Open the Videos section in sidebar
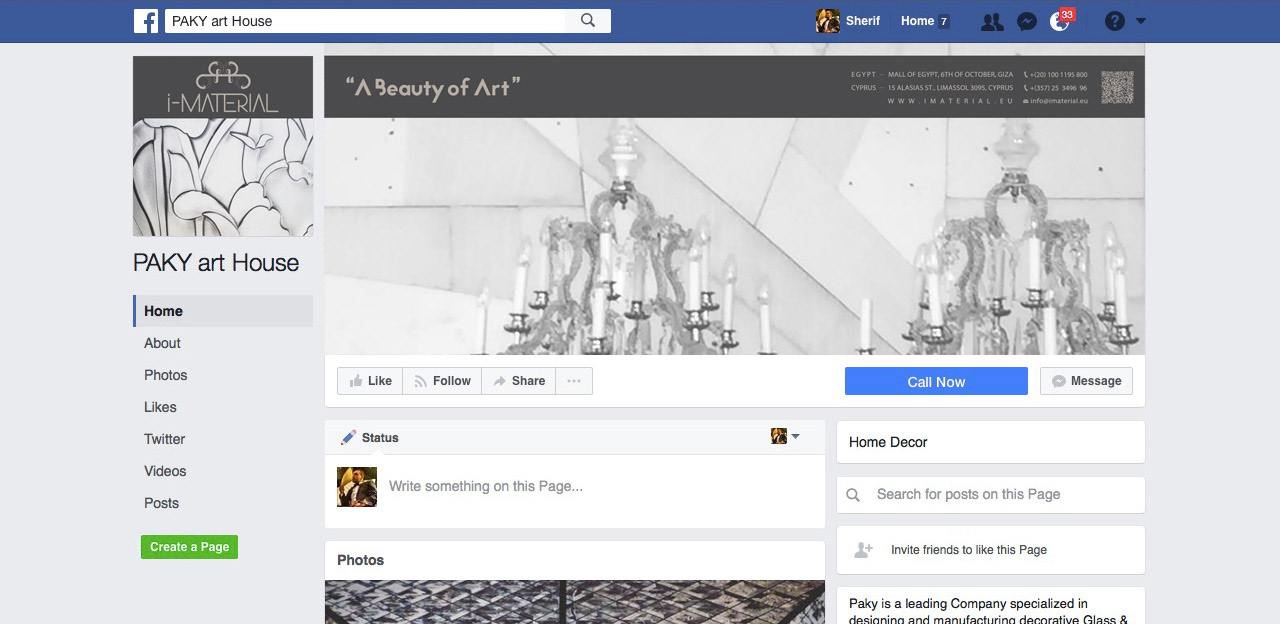This screenshot has height=624, width=1280. pyautogui.click(x=165, y=471)
